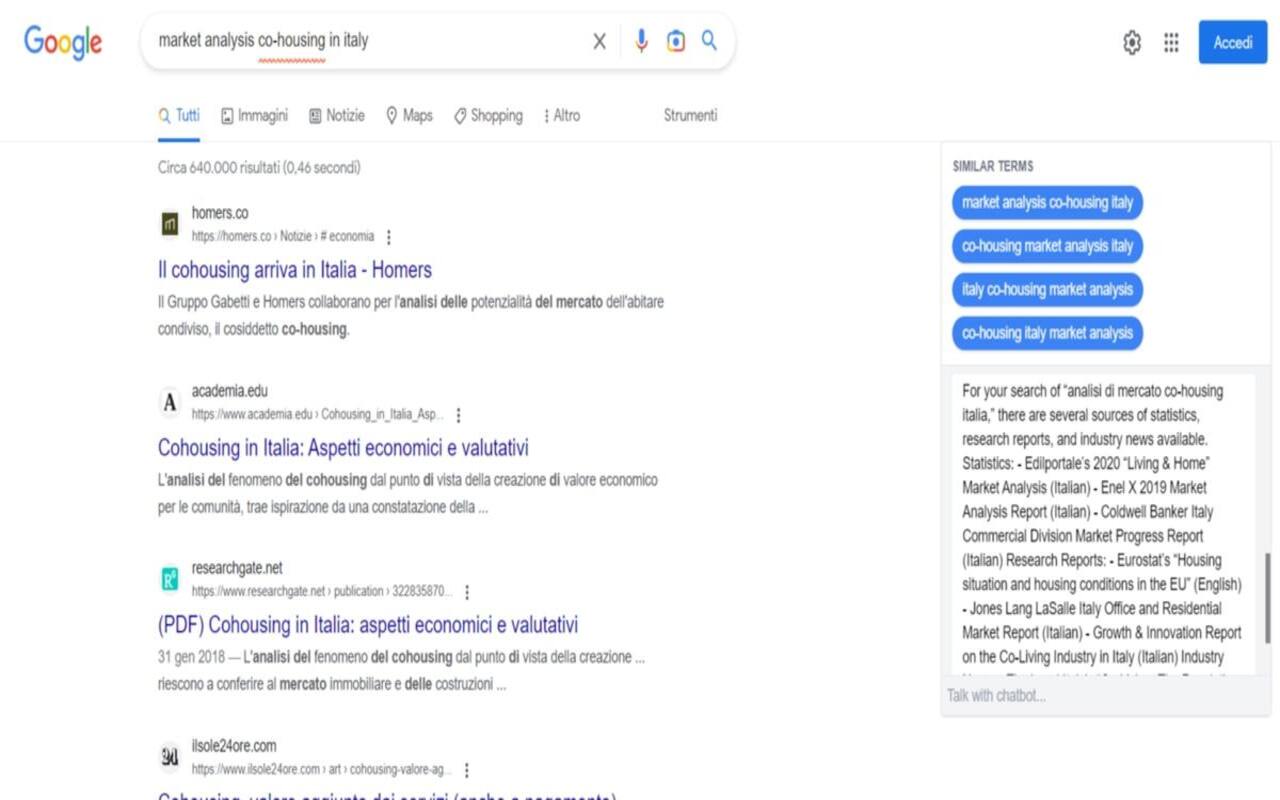Select the 'co-housing market analysis italy' chip
This screenshot has height=800, width=1280.
coord(1046,246)
